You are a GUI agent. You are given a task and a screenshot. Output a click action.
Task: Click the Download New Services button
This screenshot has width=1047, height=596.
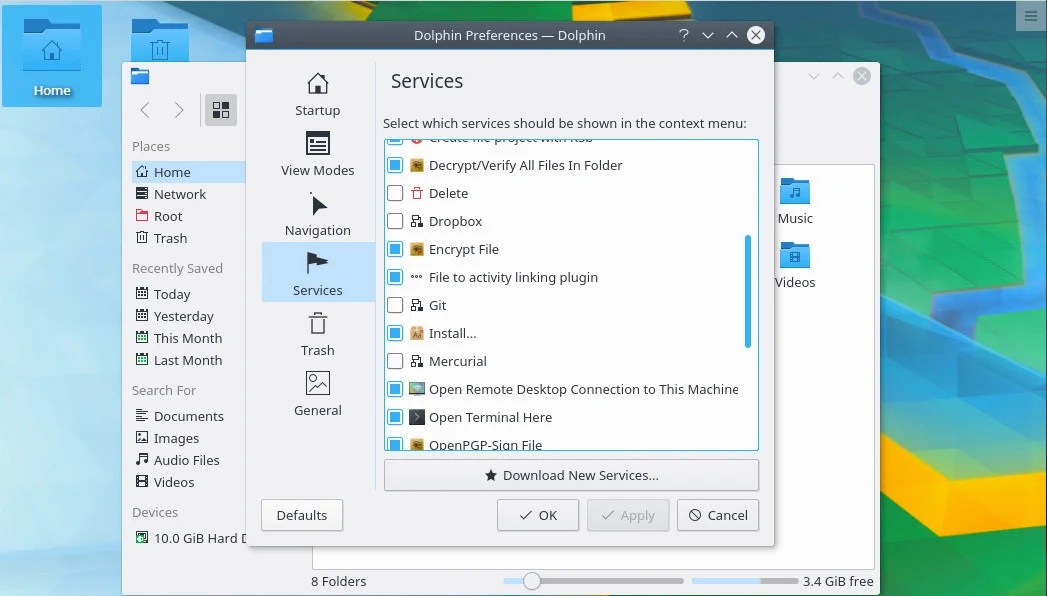[571, 475]
